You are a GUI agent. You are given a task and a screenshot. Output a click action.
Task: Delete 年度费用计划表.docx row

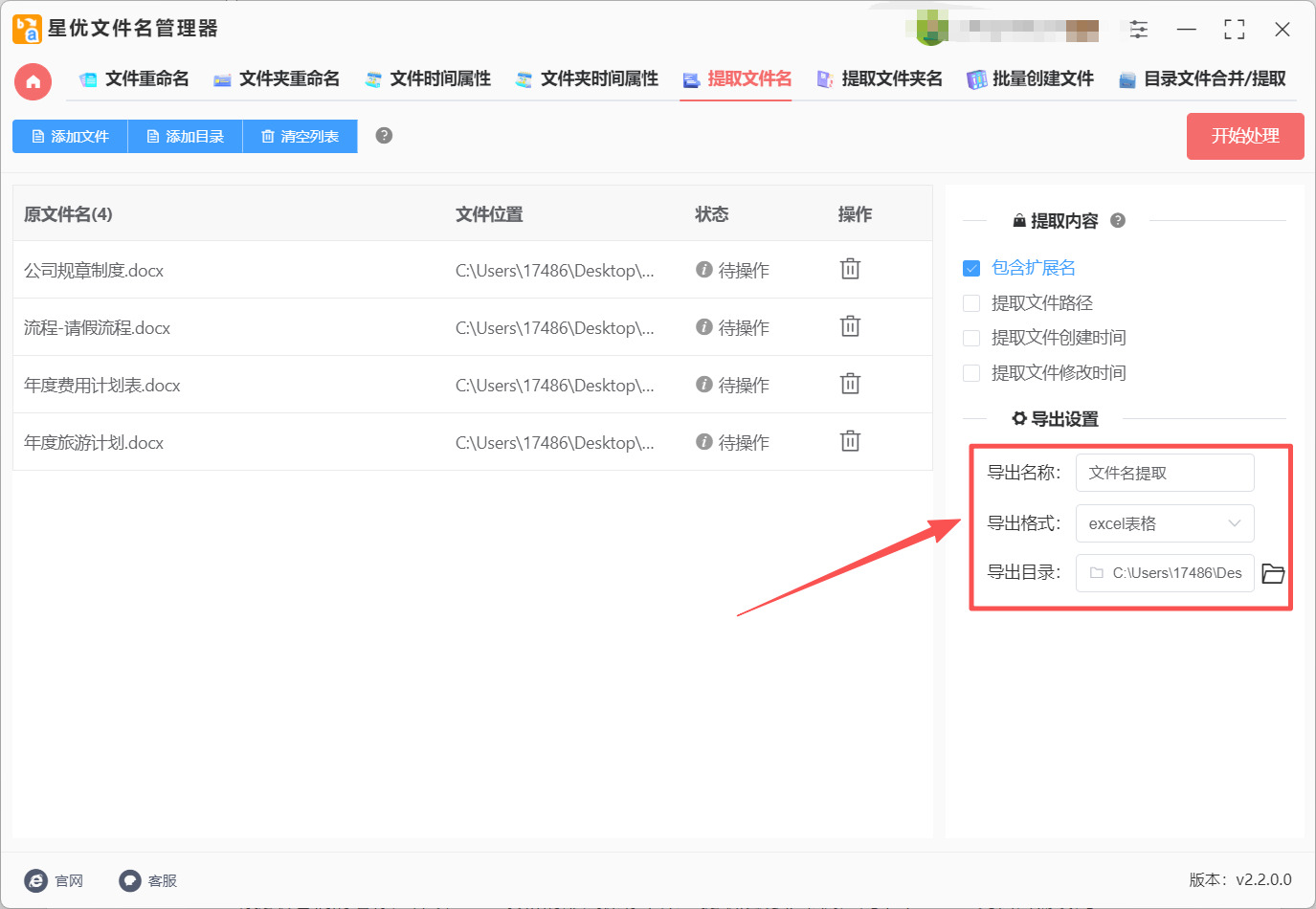tap(850, 384)
